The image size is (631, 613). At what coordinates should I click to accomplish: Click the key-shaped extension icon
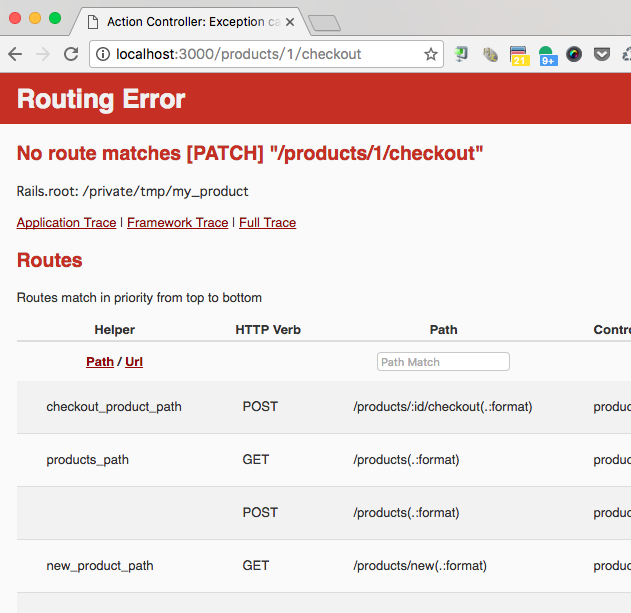[490, 55]
